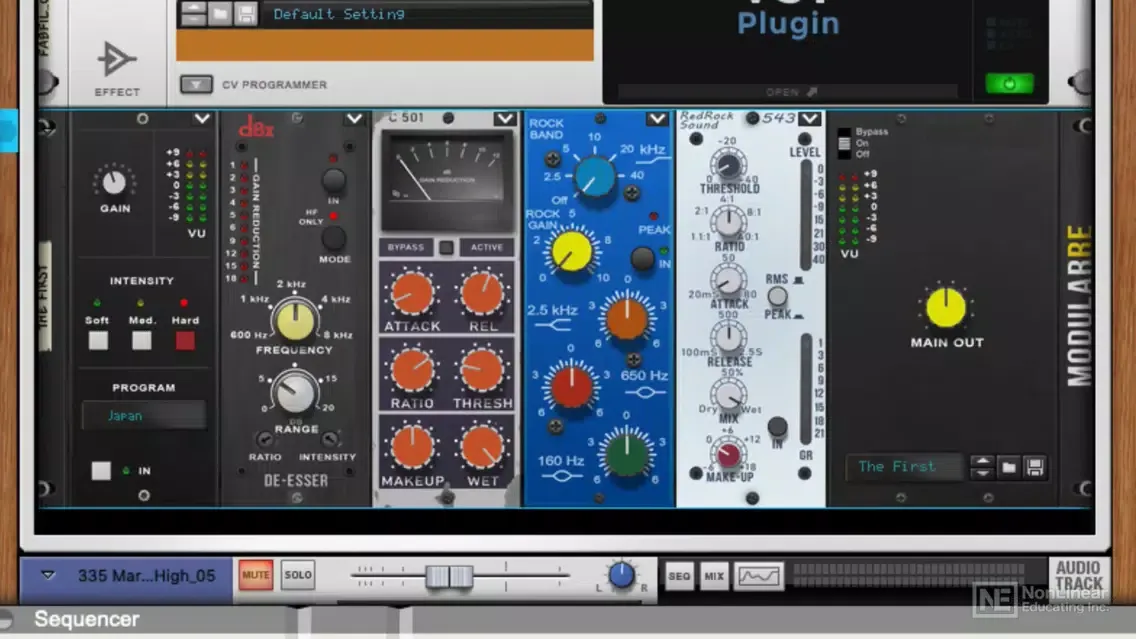Click the 543 Attack knob

(727, 280)
